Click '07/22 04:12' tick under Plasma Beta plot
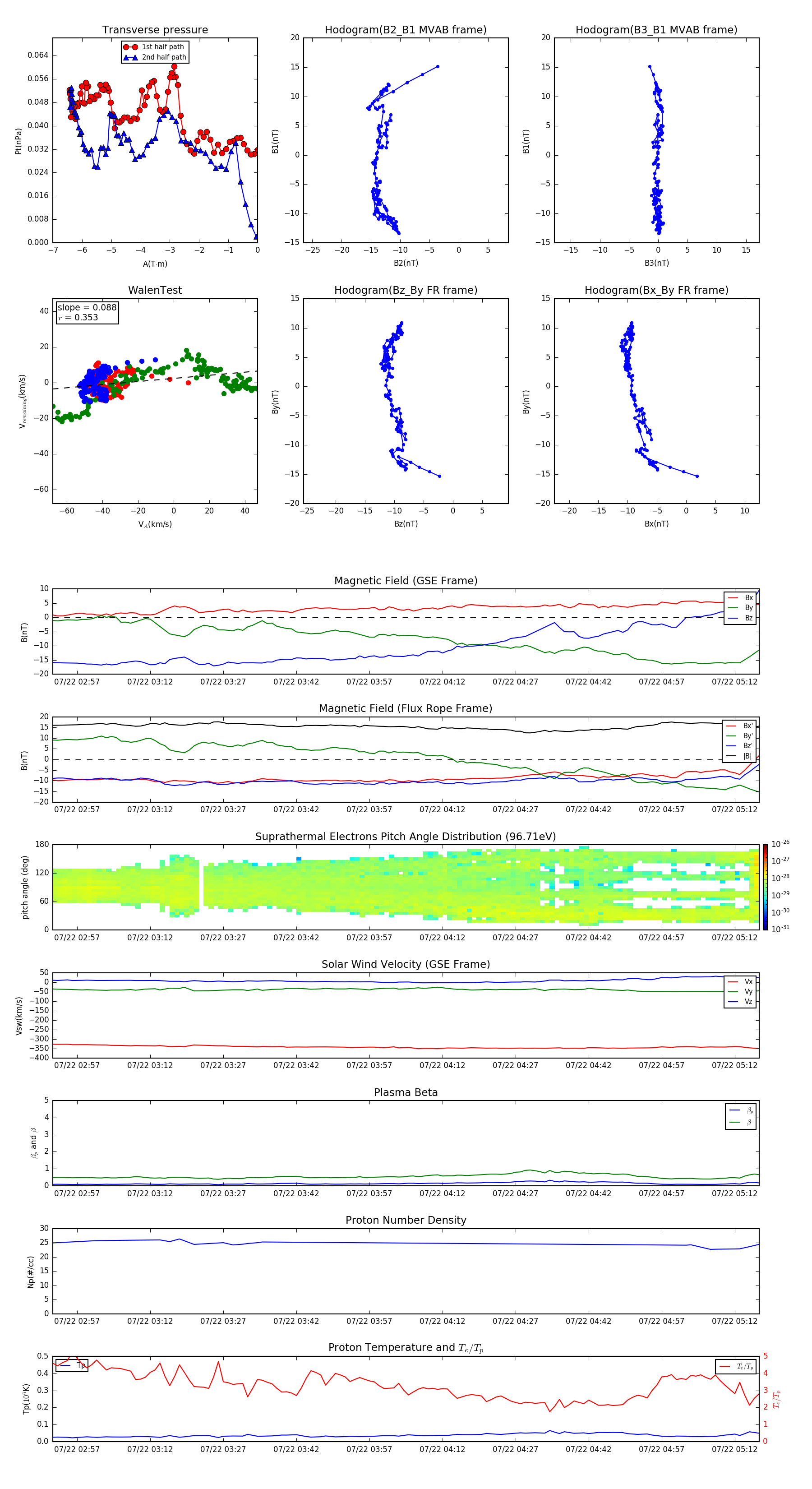This screenshot has height=1489, width=812. coord(442,1193)
